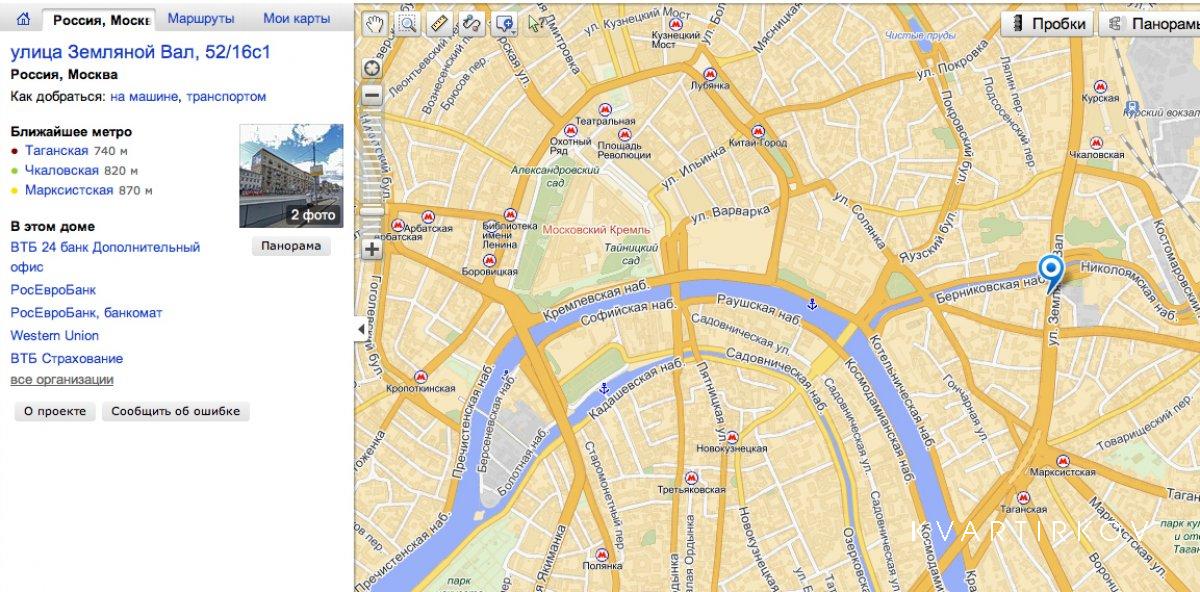Open the Маршруты tab
The width and height of the screenshot is (1200, 592).
tap(201, 19)
